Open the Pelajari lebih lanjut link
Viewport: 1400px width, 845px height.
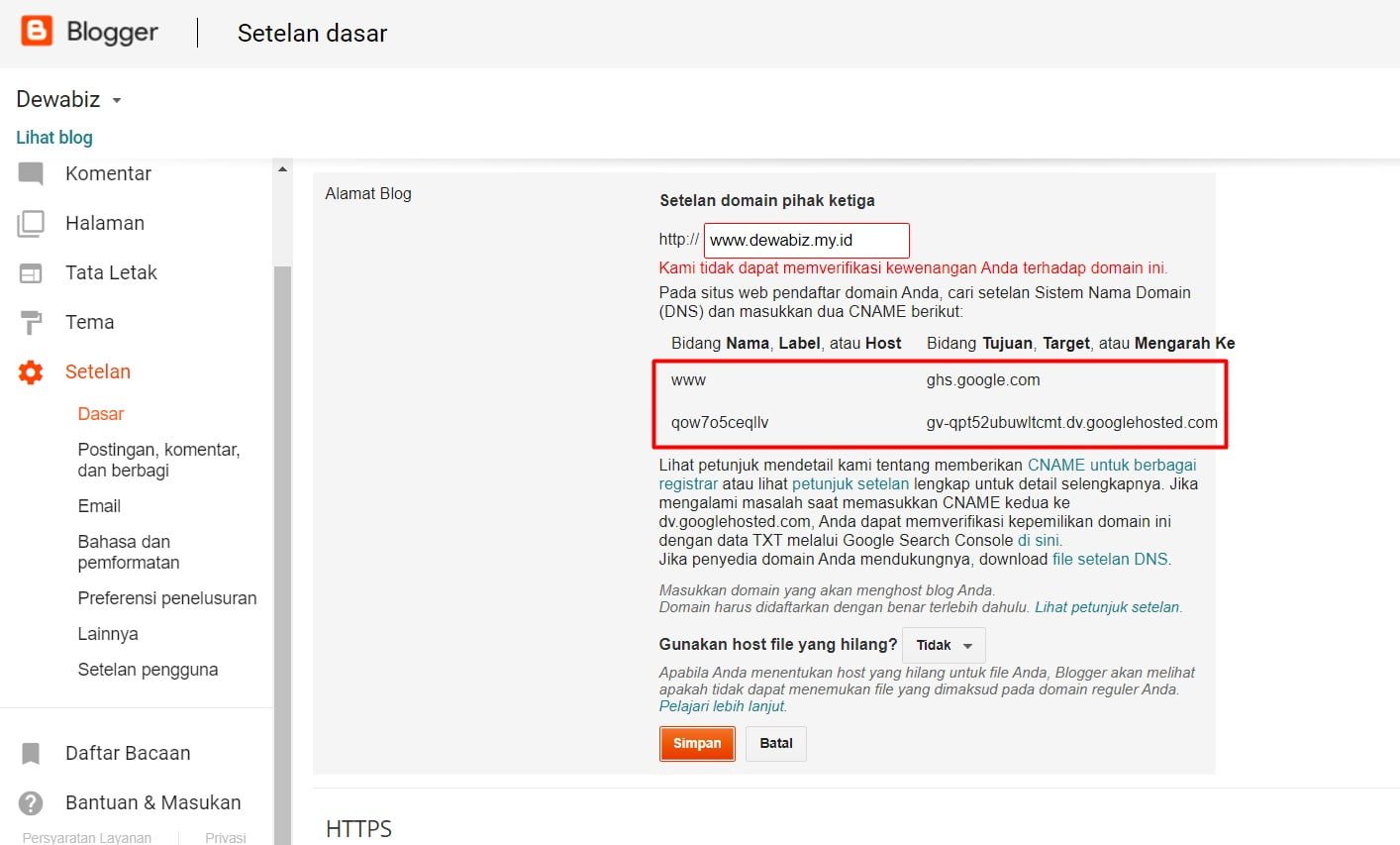tap(722, 706)
